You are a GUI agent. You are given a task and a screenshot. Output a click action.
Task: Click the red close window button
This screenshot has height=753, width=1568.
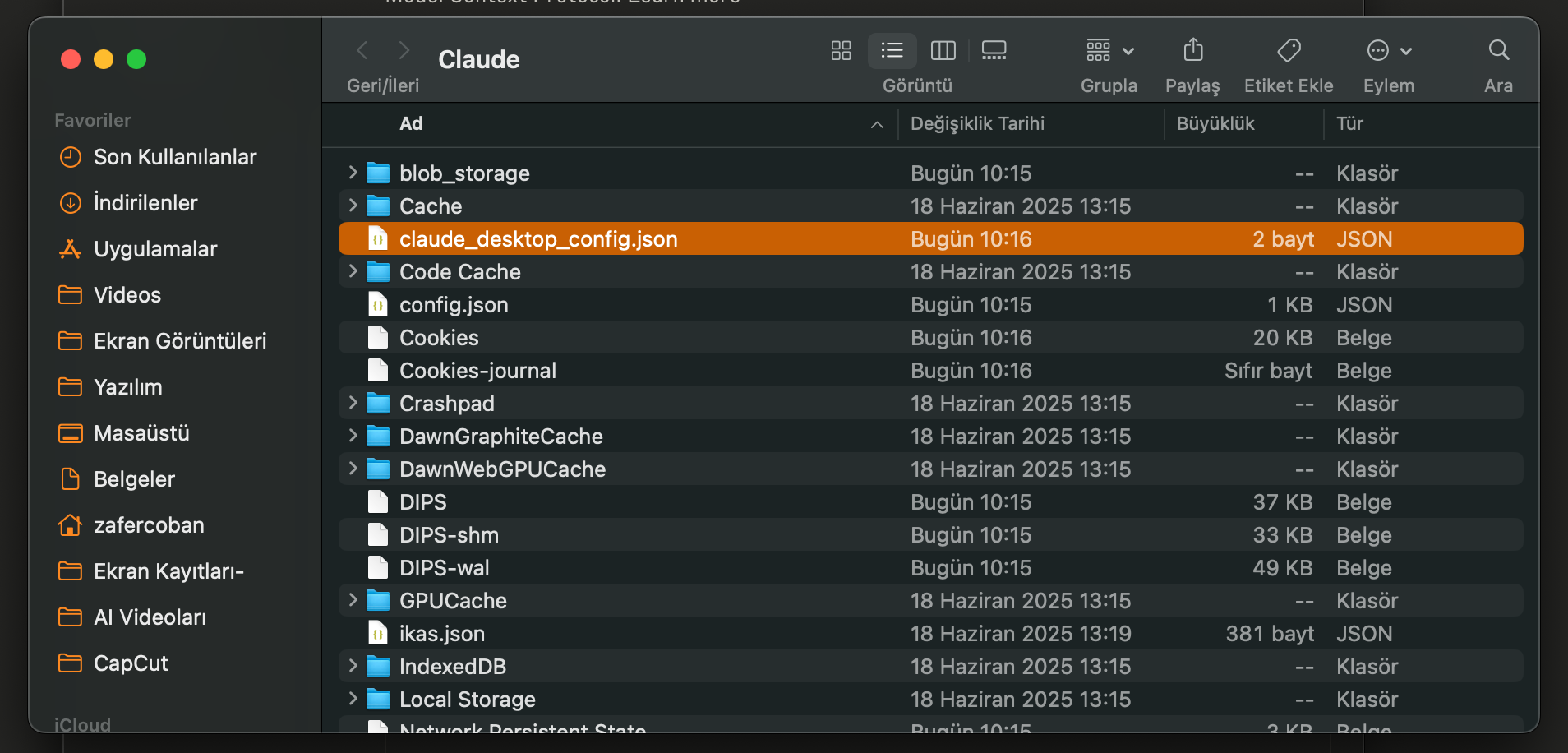click(x=71, y=59)
